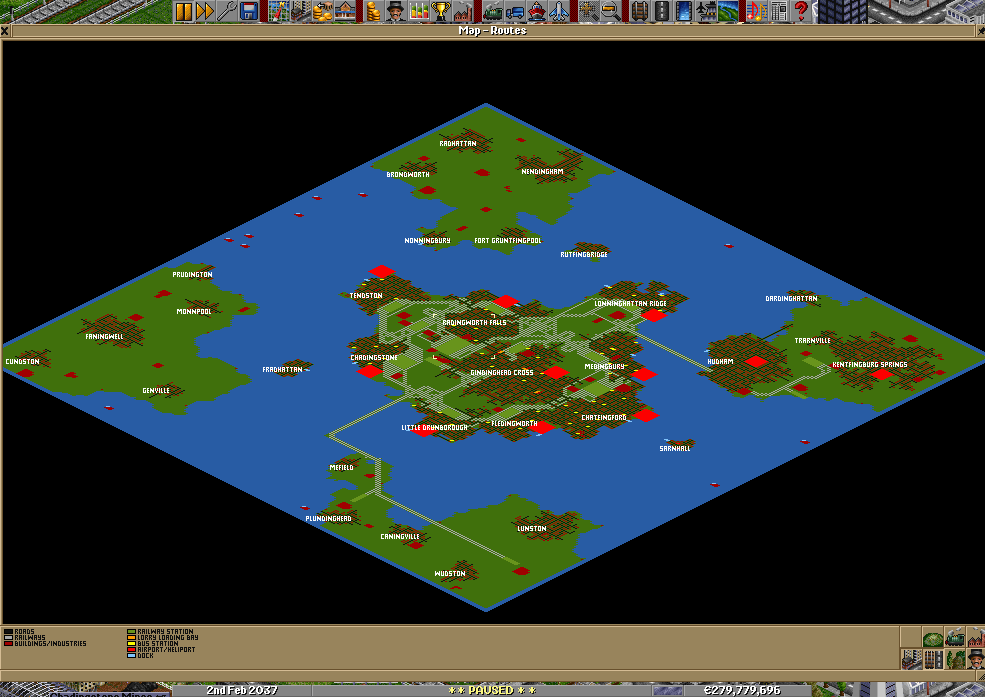
Task: Click the Fradhattan island label
Action: click(282, 370)
